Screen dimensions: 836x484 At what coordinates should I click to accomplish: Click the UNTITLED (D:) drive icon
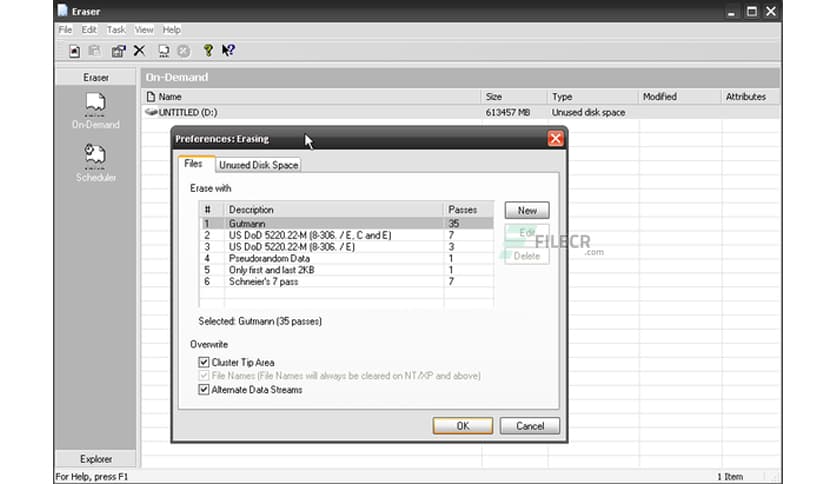point(151,112)
